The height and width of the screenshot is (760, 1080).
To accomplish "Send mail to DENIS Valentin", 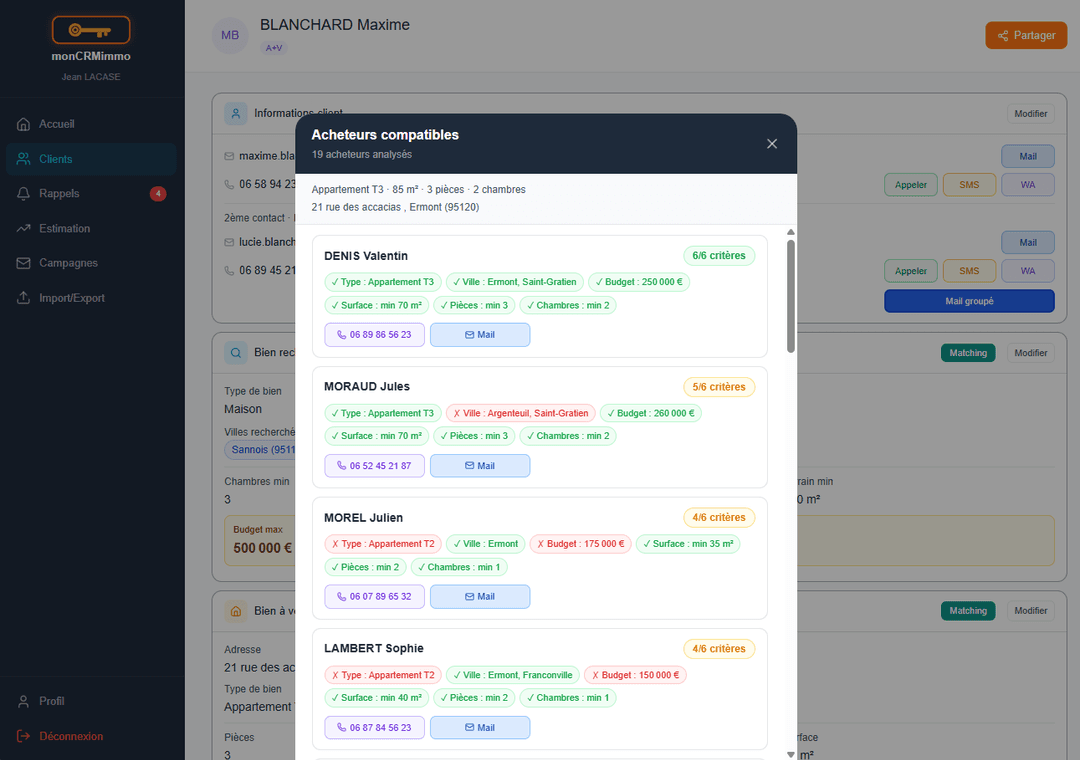I will pos(480,335).
